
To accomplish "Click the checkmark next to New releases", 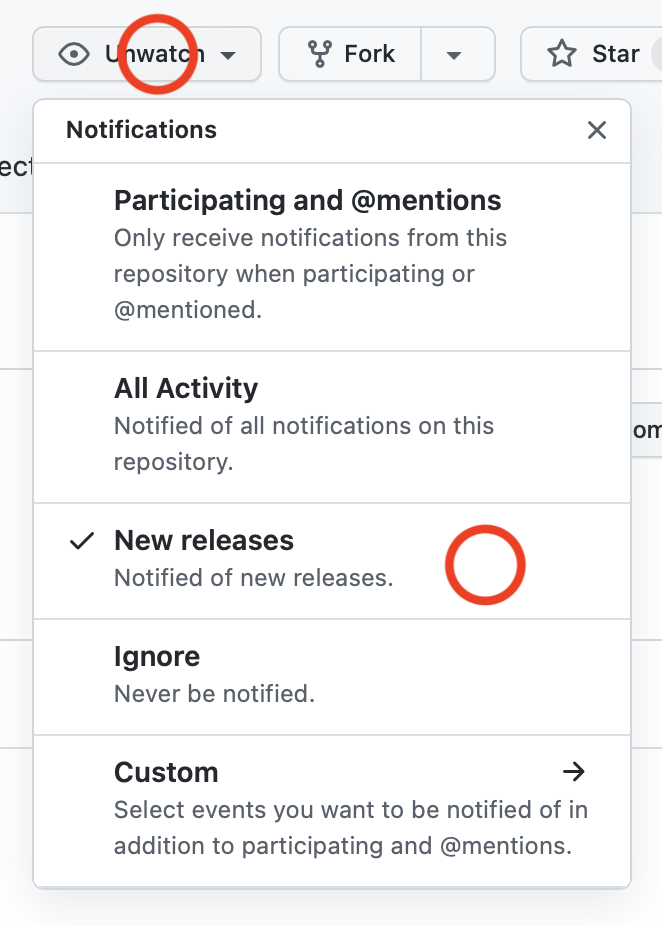I will pyautogui.click(x=82, y=541).
